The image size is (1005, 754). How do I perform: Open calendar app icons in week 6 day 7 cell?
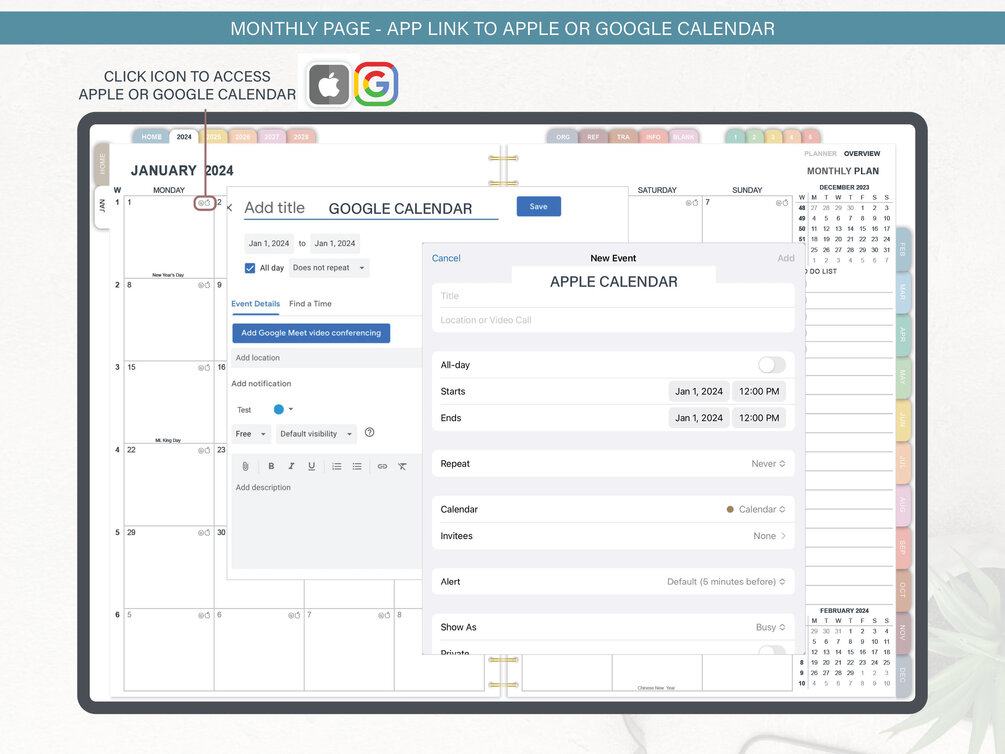(384, 616)
